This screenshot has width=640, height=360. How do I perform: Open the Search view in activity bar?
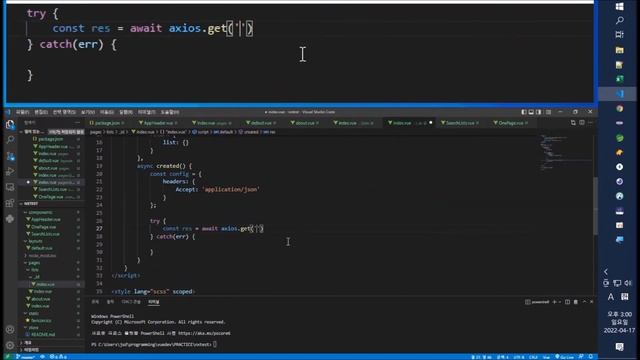(10, 140)
